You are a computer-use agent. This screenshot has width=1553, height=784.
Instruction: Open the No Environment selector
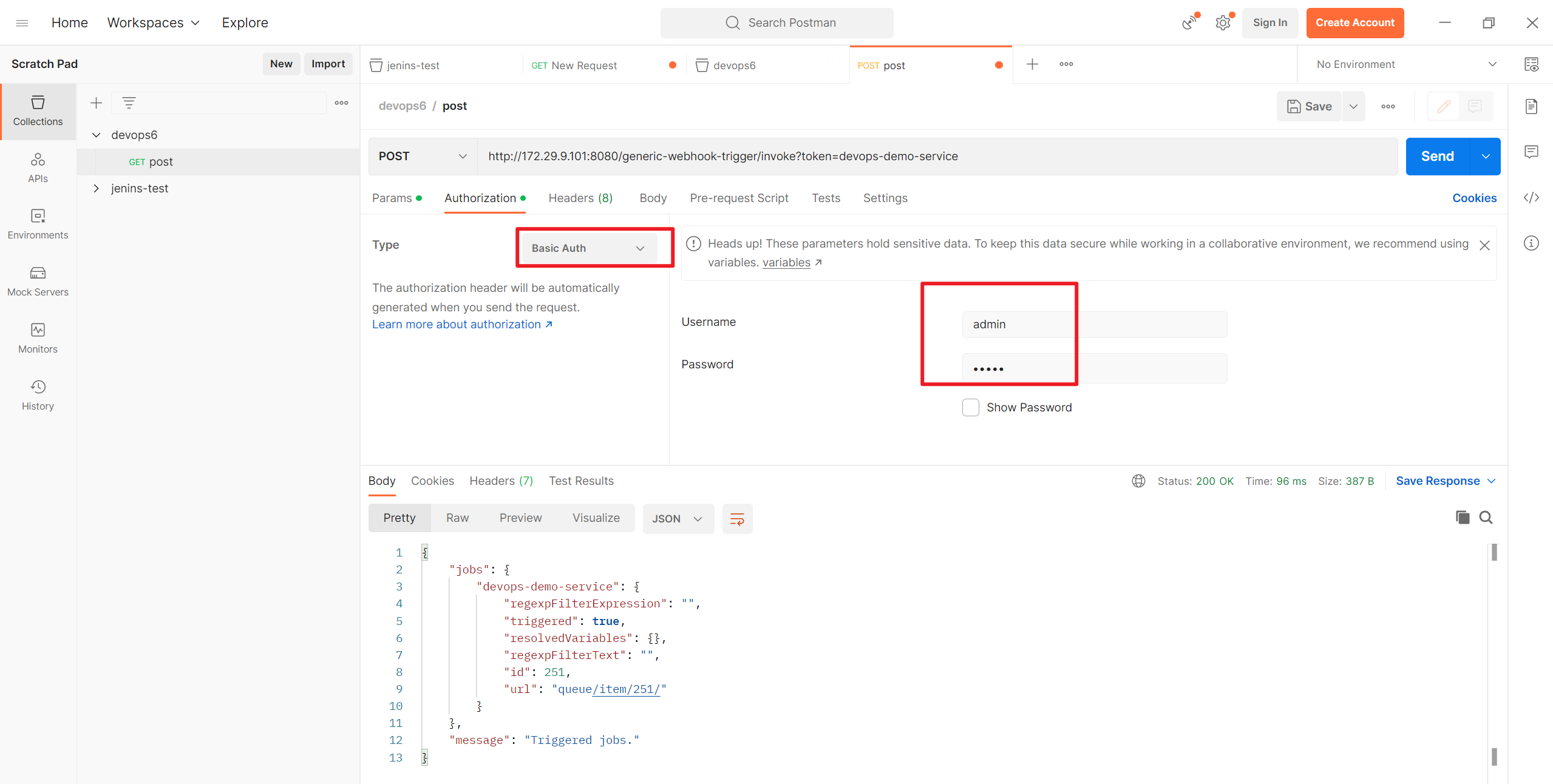[x=1406, y=64]
